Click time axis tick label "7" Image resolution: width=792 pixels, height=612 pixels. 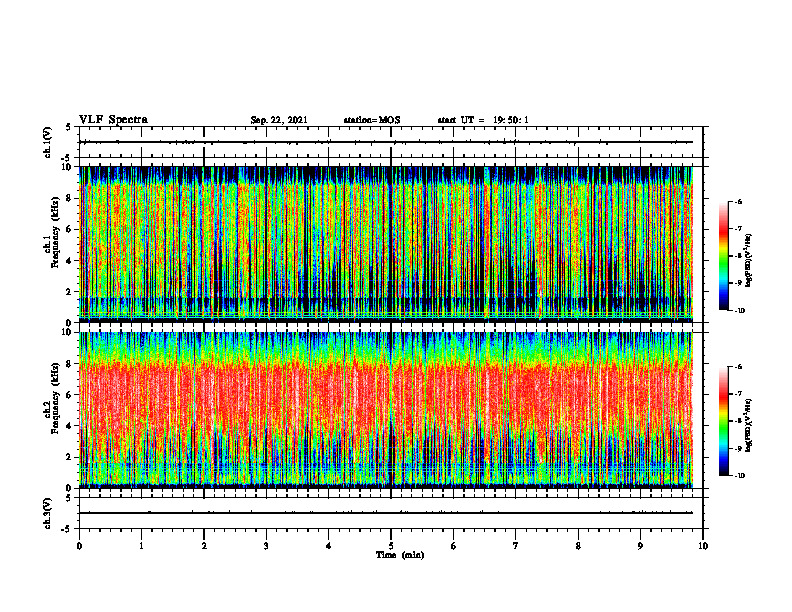[x=516, y=545]
